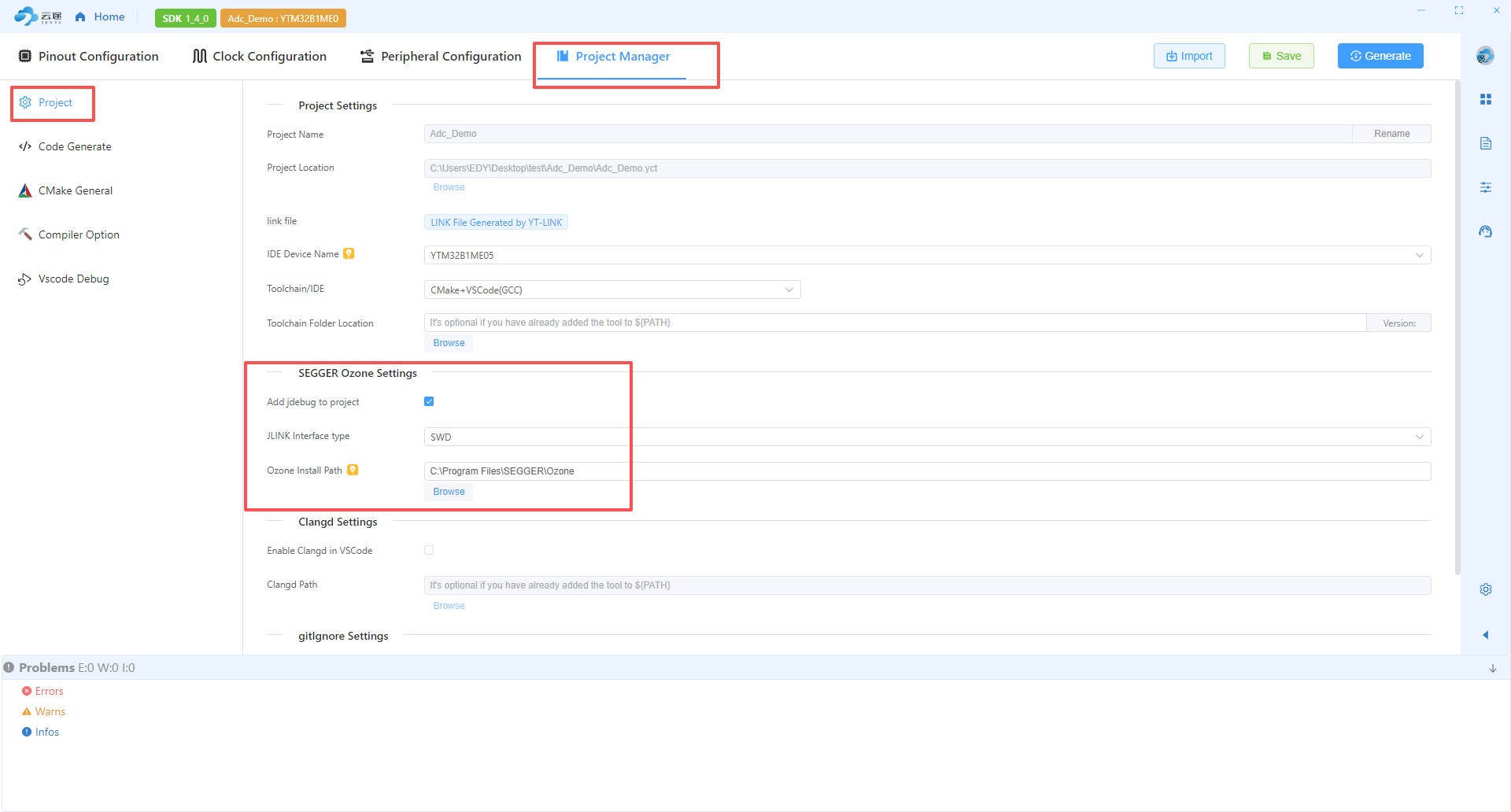Viewport: 1511px width, 812px height.
Task: Click the IDE Device Name help icon
Action: coord(349,254)
